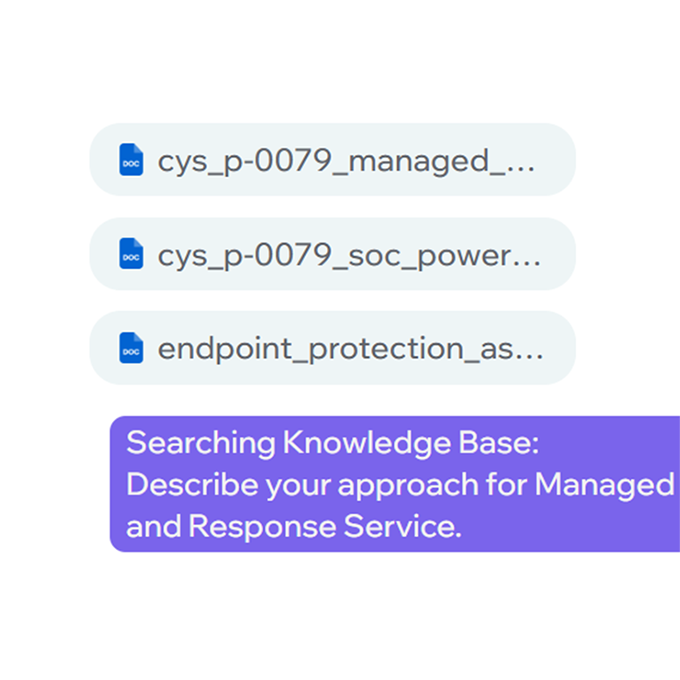Open the endpoint_protection_as… document chip

tap(333, 348)
